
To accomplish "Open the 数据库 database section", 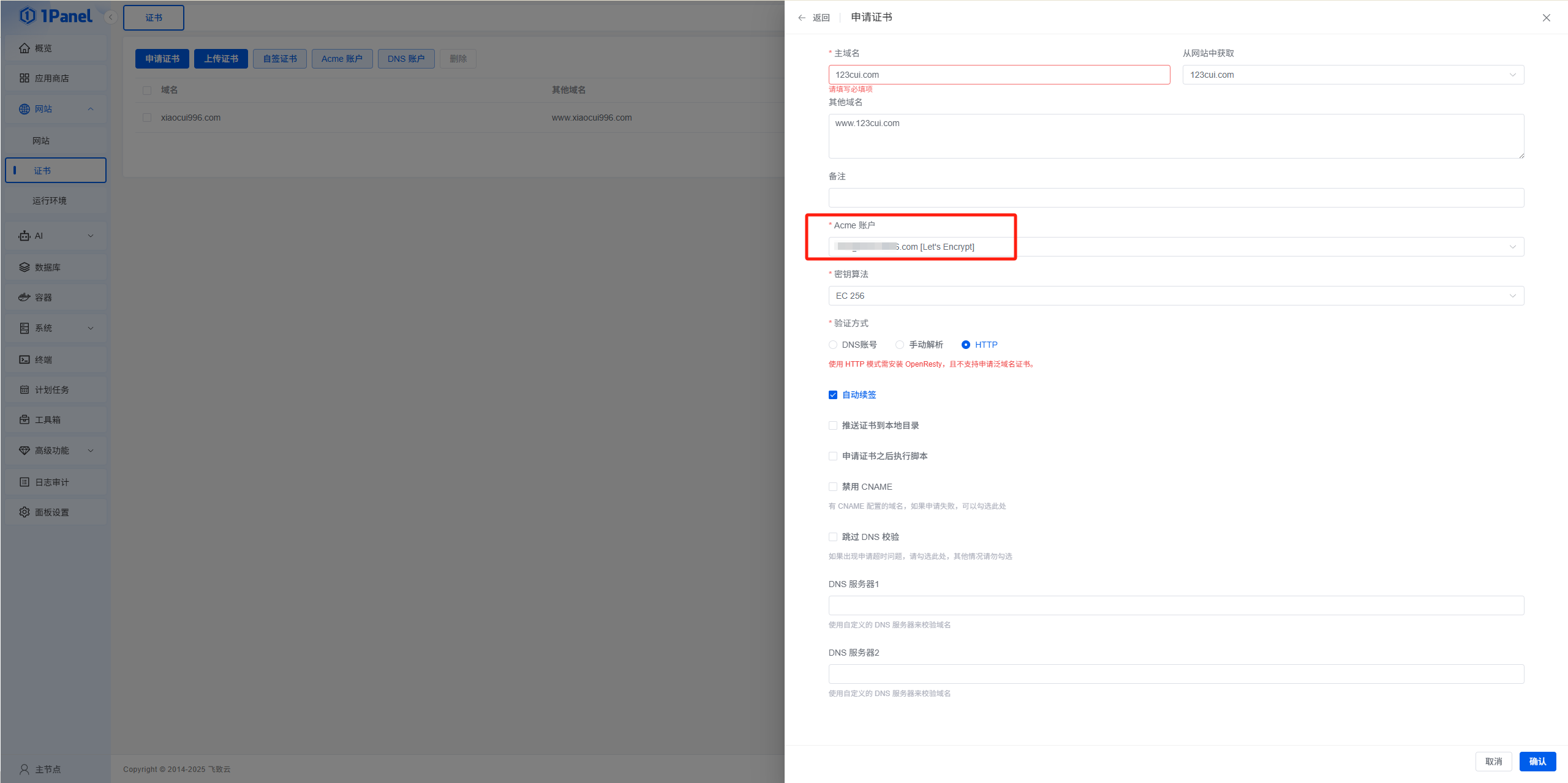I will click(47, 266).
